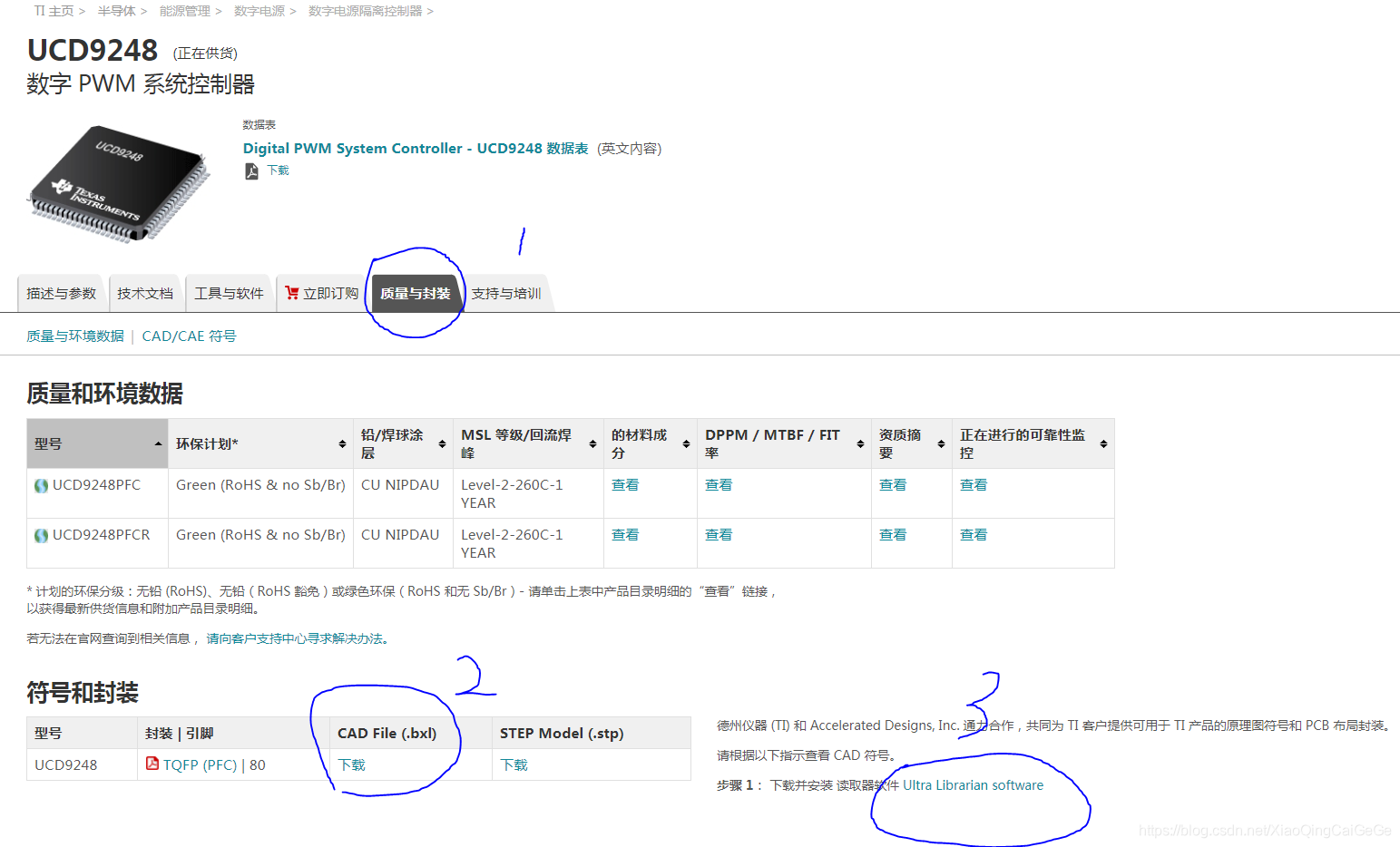Sort by MSL 等级/回流焊峰 column arrows

click(x=592, y=444)
